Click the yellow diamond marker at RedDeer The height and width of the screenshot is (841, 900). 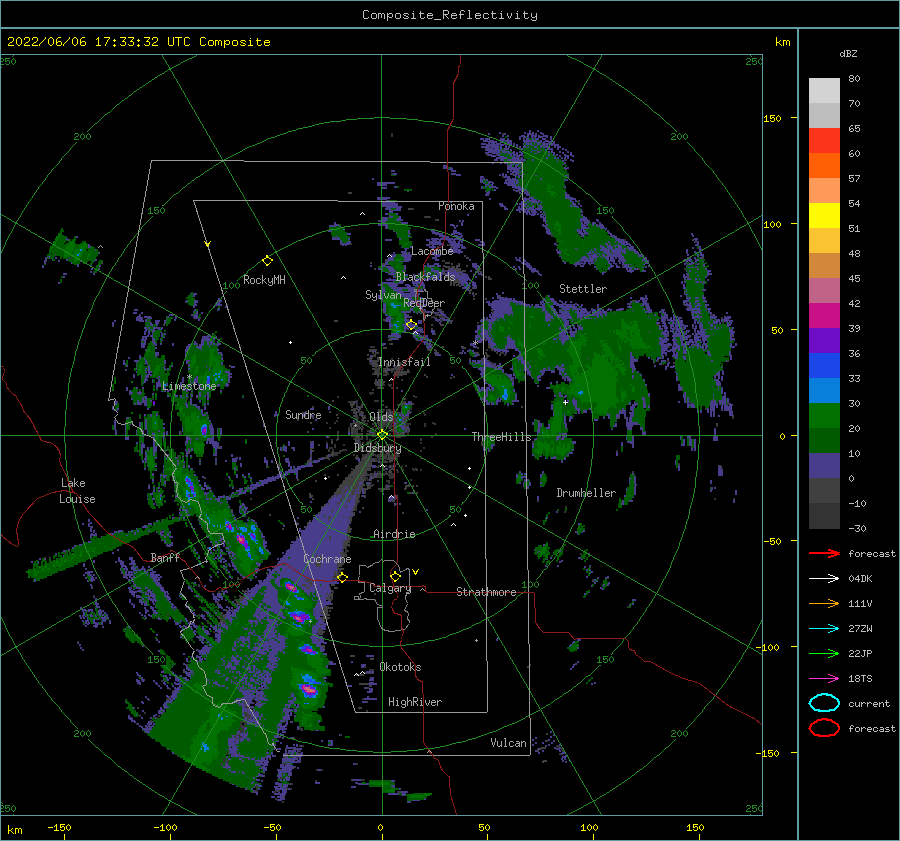411,325
